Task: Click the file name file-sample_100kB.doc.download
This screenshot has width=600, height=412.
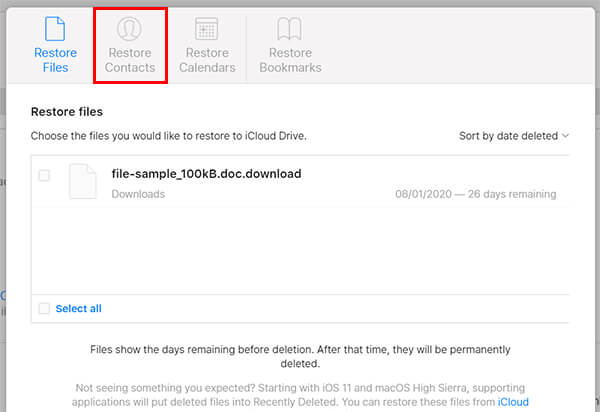Action: 206,174
